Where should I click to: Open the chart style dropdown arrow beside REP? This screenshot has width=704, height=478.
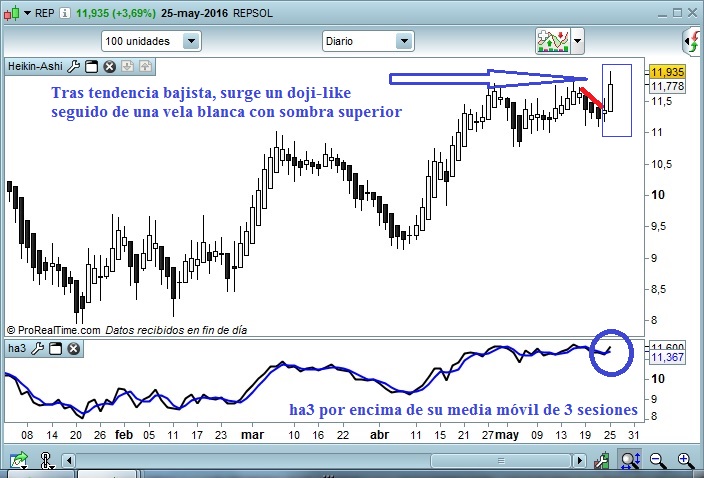[27, 13]
